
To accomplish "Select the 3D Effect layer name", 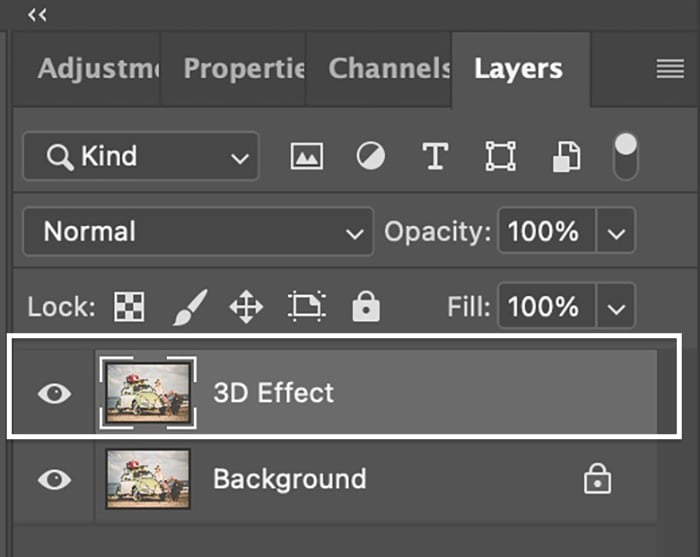I will point(273,393).
